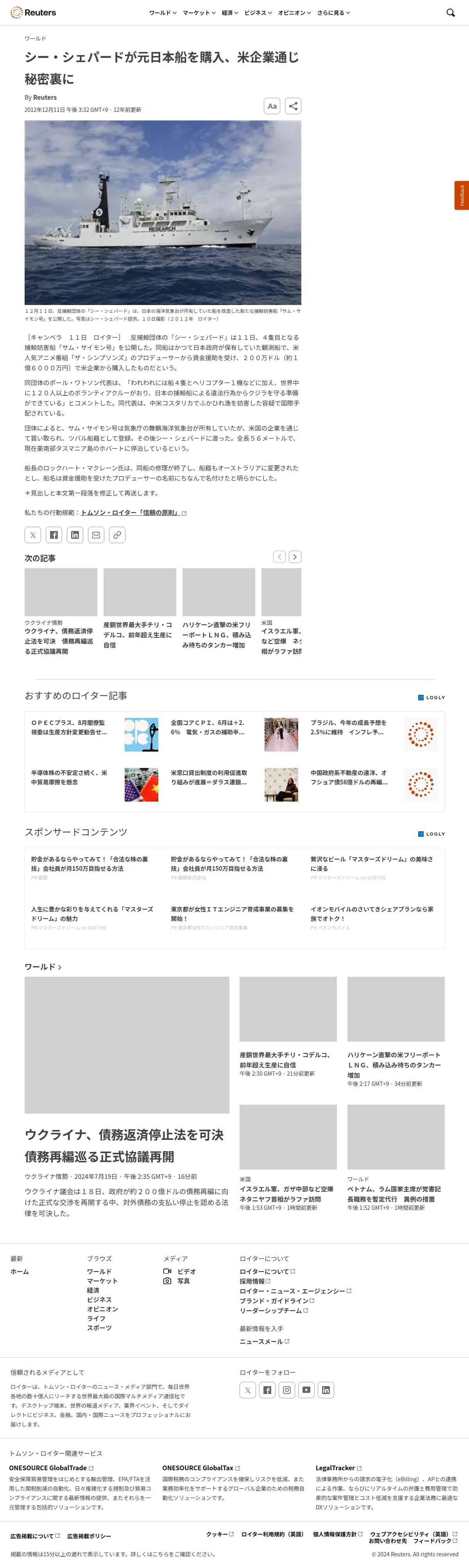Follow Reuters on Instagram in the footer

tap(286, 1390)
